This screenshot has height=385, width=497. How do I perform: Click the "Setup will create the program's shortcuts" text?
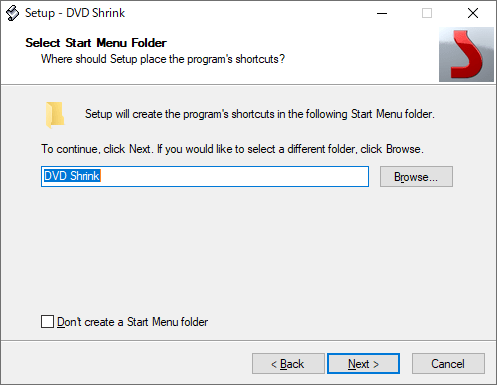point(260,114)
